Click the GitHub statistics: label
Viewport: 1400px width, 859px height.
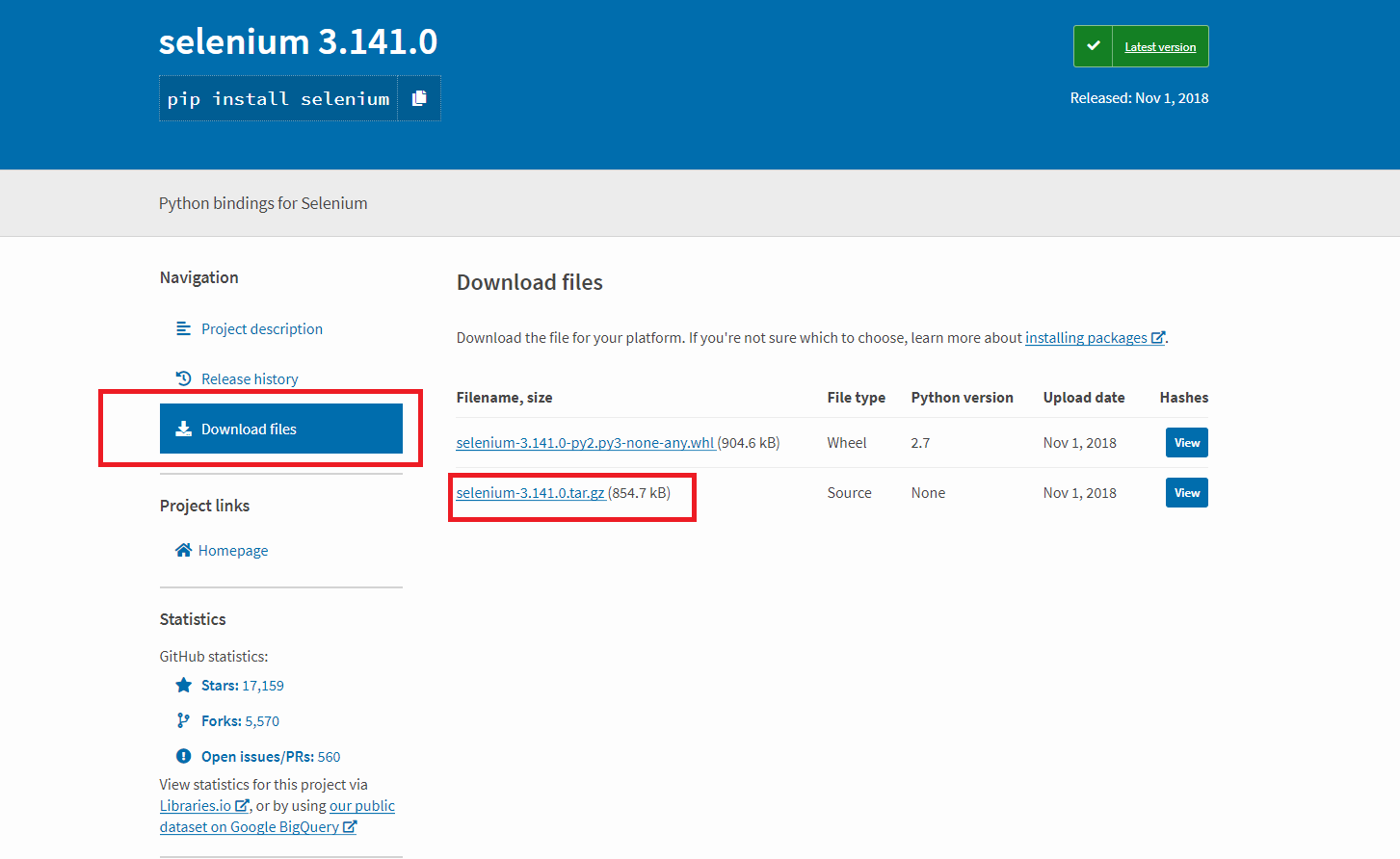(x=214, y=656)
